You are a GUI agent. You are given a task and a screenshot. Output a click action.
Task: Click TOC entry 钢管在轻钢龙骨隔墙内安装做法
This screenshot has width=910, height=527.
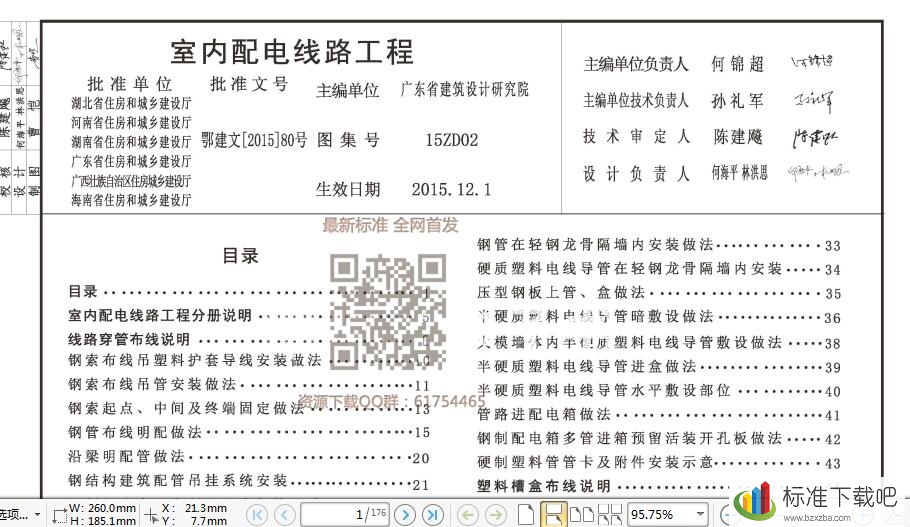(x=659, y=245)
